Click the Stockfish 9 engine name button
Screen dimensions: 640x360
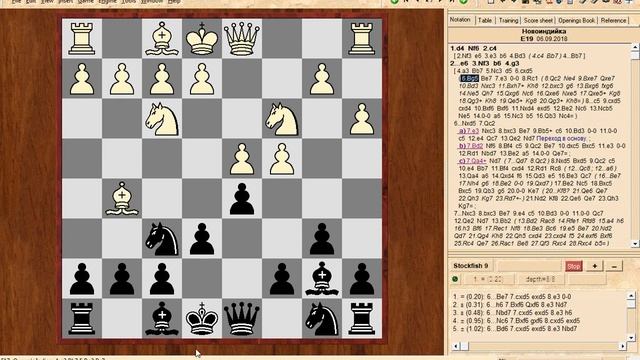[x=471, y=266]
